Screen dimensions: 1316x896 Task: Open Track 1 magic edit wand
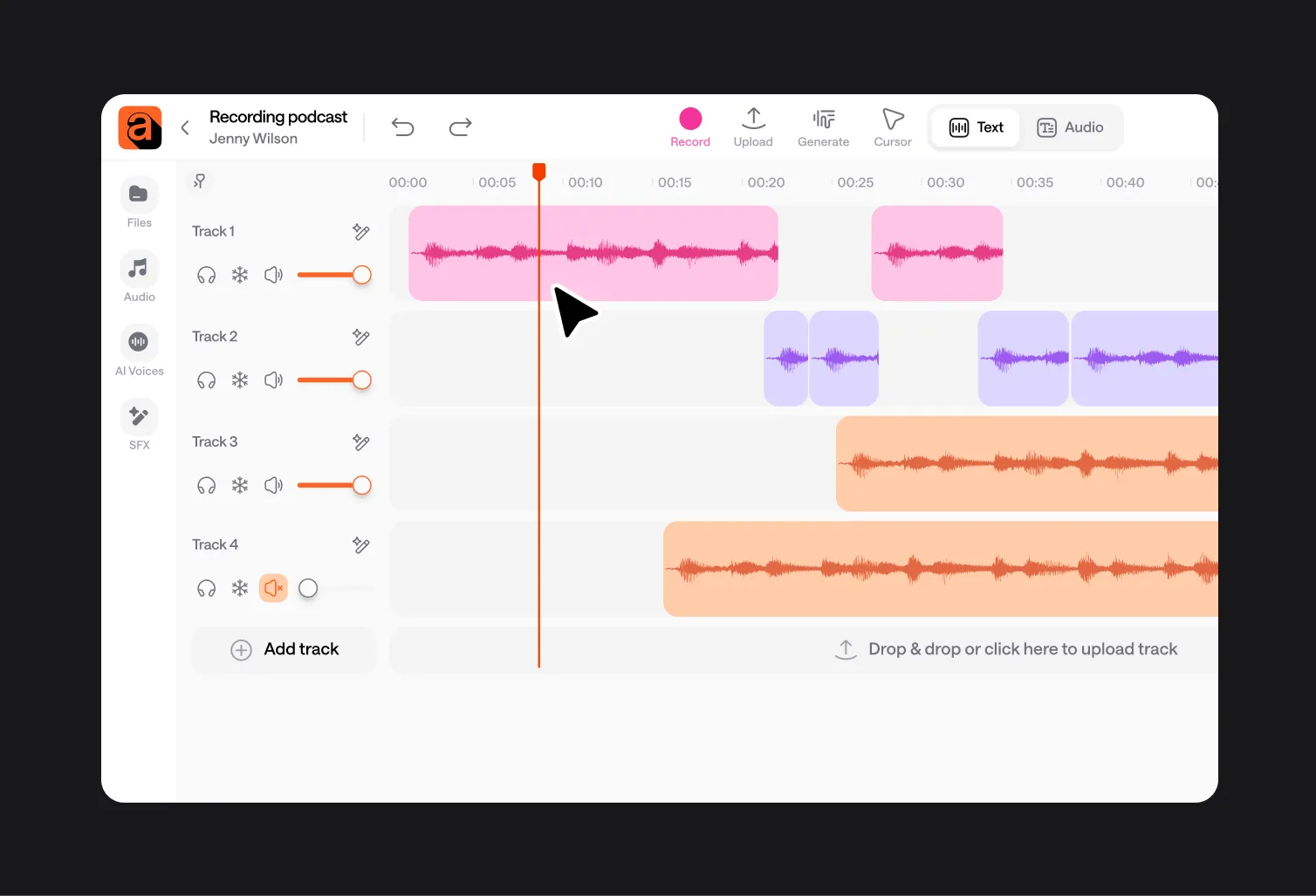[x=361, y=231]
